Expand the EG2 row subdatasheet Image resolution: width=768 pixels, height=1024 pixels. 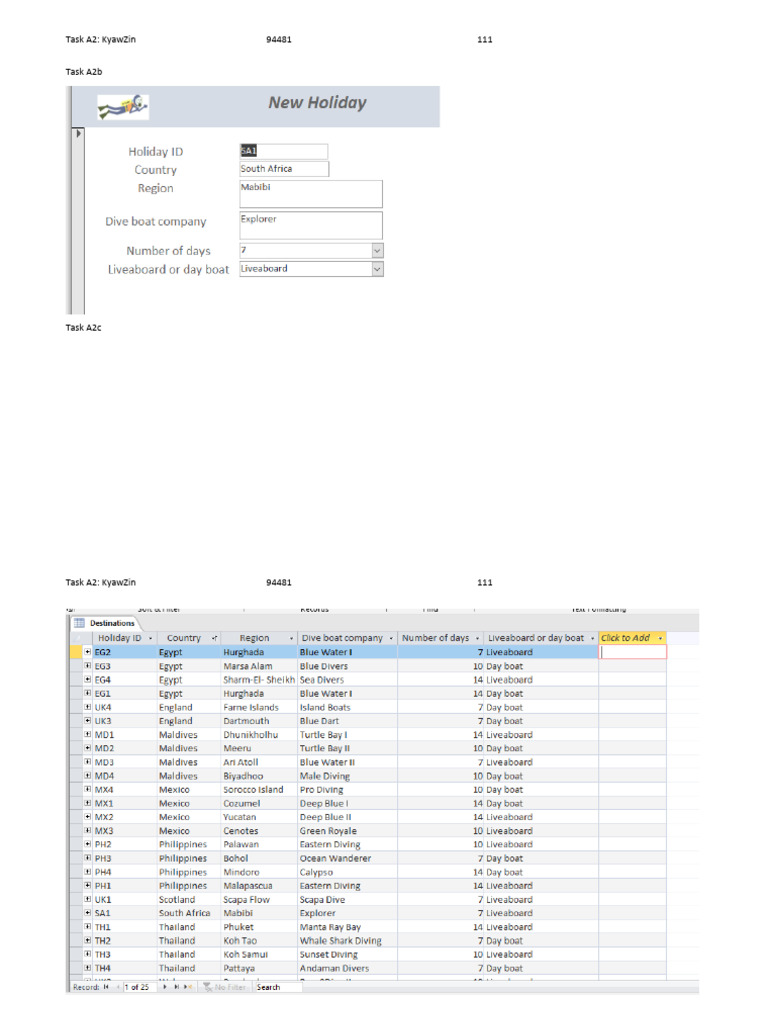[88, 652]
